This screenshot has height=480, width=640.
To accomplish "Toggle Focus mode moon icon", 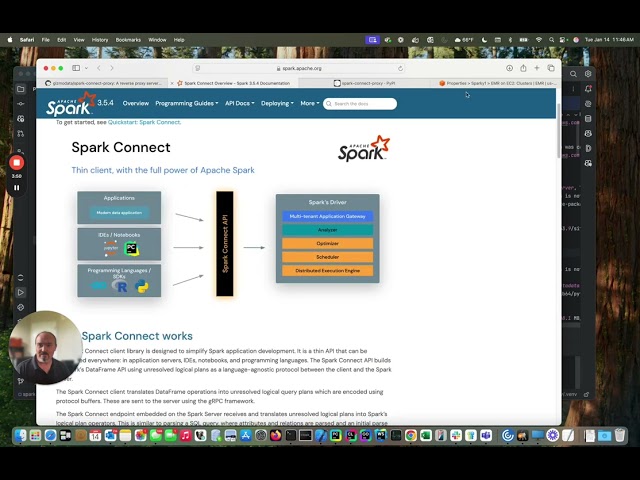I will (x=484, y=40).
